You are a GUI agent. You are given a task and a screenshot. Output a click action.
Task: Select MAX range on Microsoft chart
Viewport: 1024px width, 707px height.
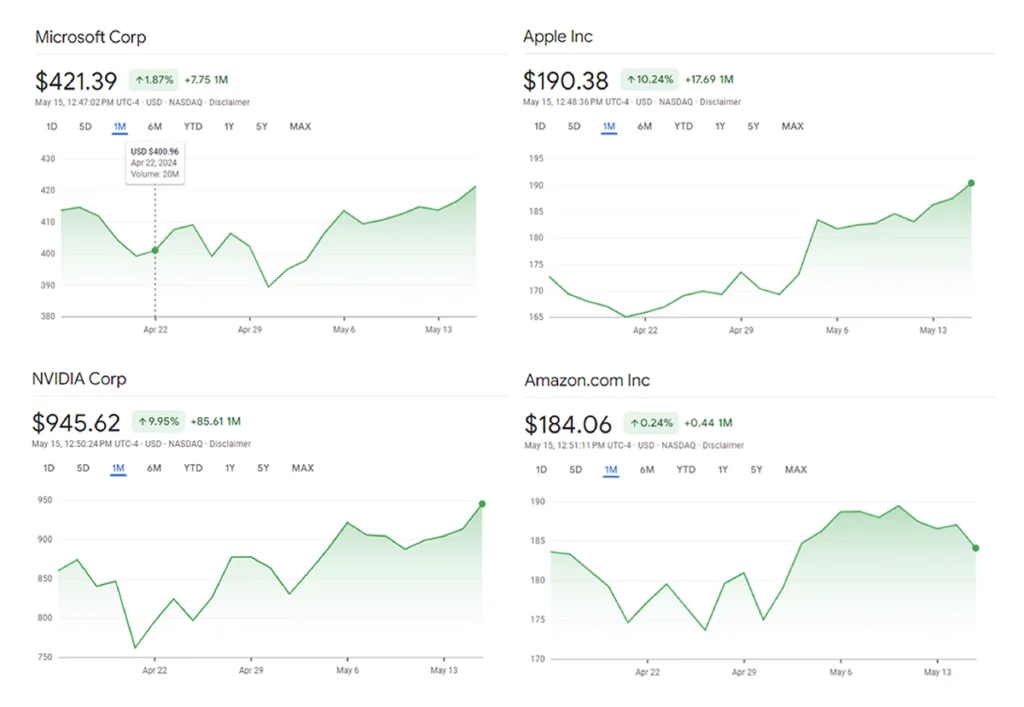(x=300, y=126)
